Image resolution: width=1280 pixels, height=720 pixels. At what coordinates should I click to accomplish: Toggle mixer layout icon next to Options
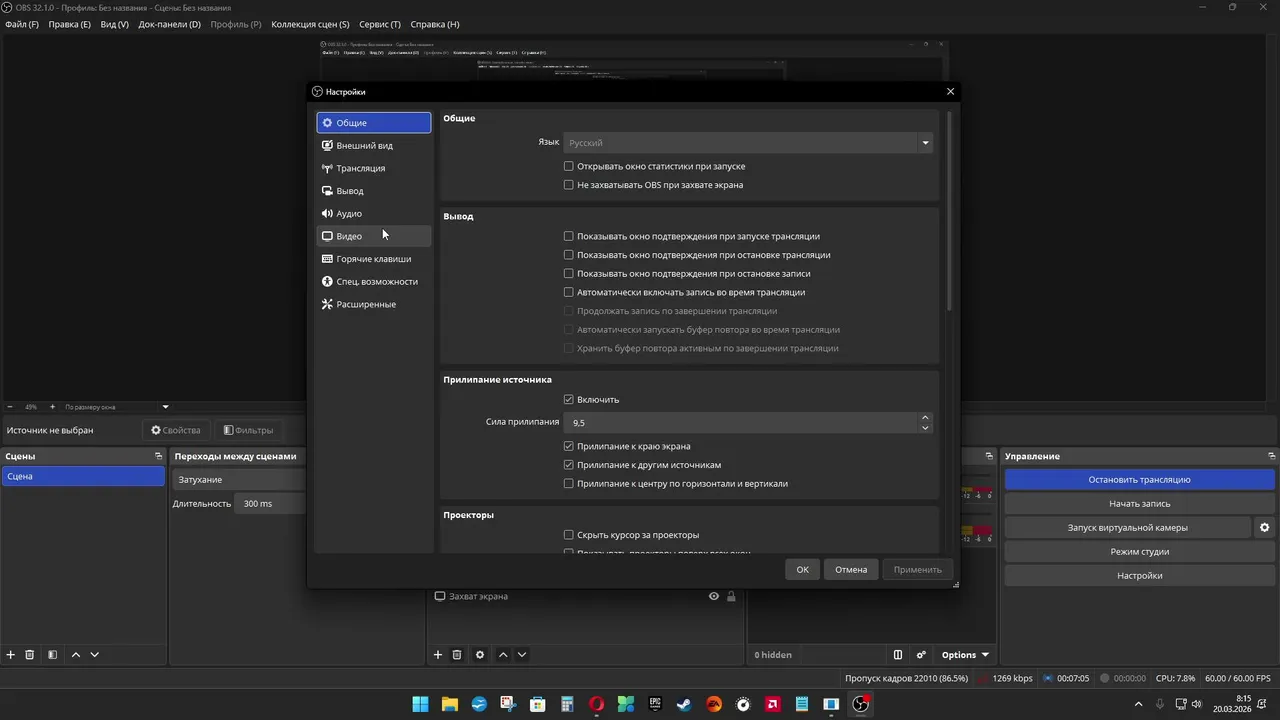[x=898, y=655]
